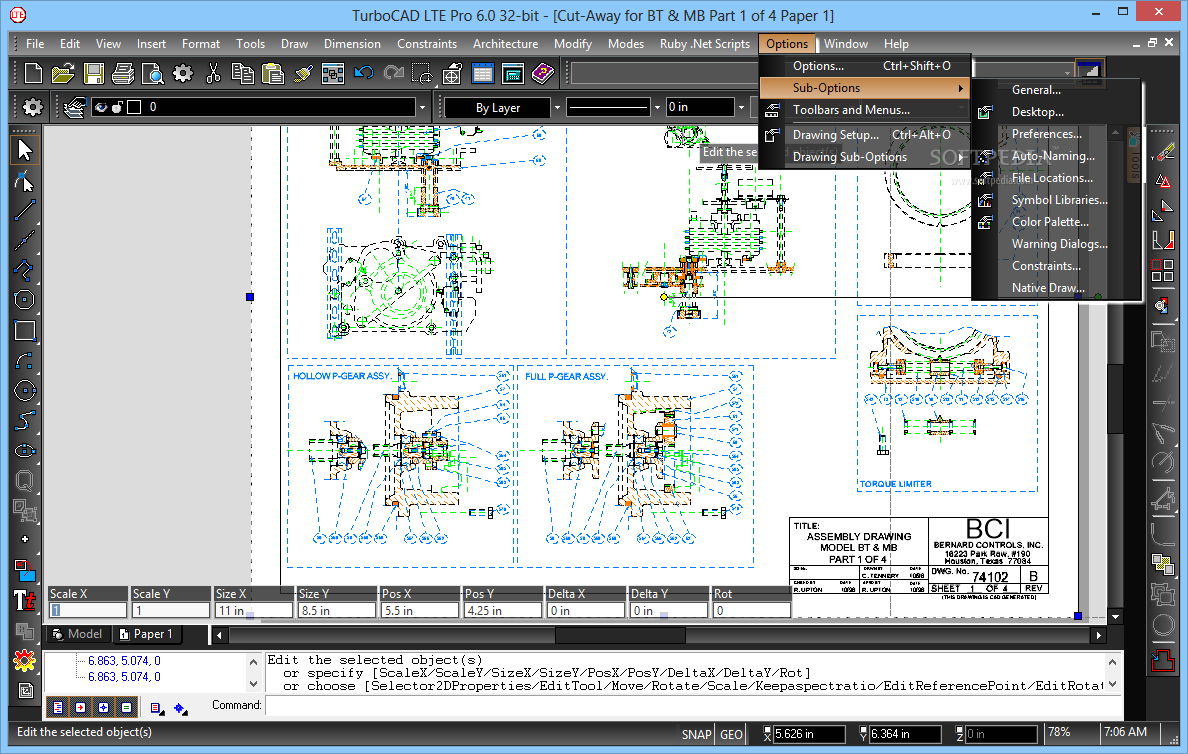
Task: Toggle layer 0 visibility eye icon
Action: coord(101,107)
